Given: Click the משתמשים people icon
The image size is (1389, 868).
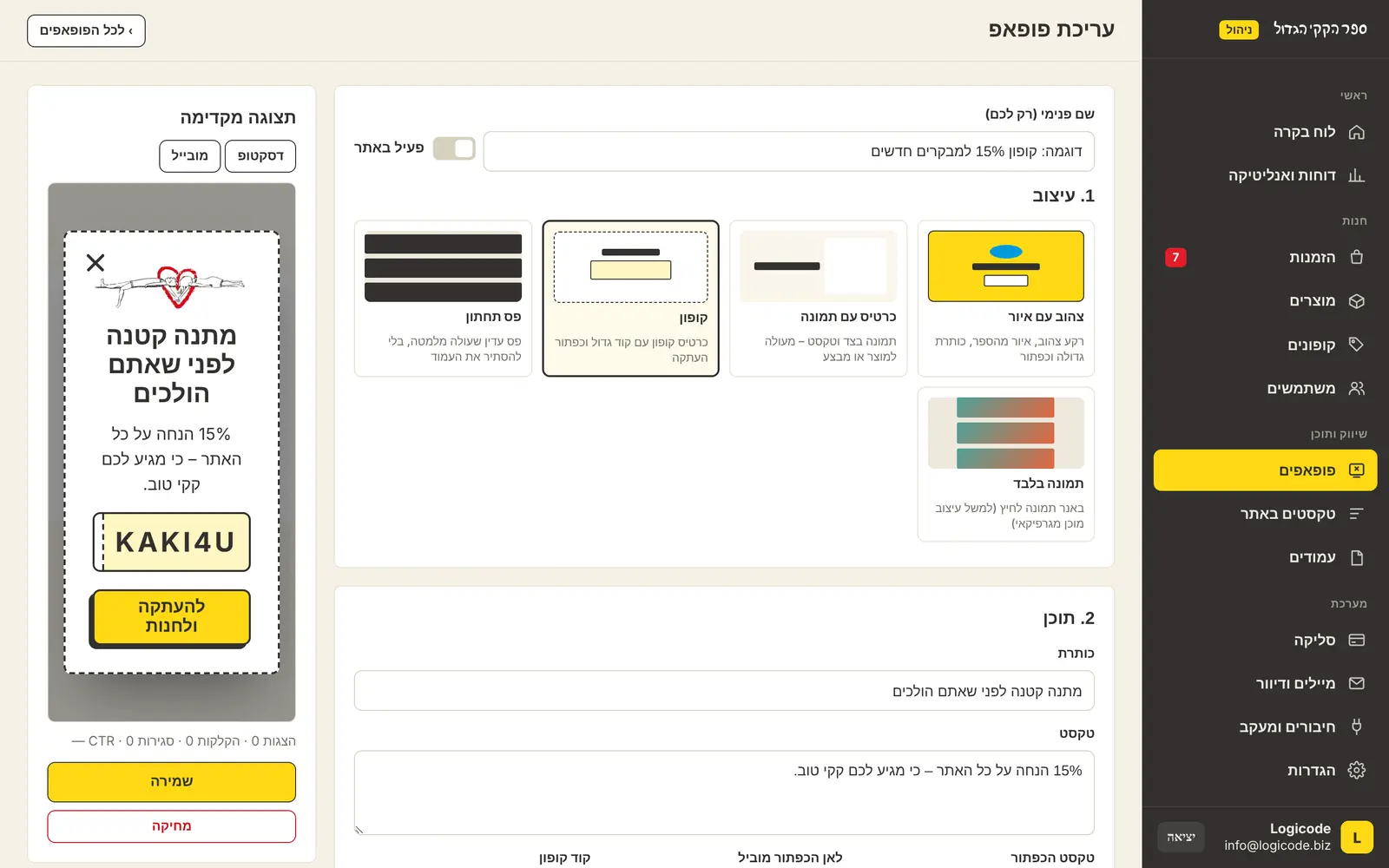Looking at the screenshot, I should (1356, 388).
